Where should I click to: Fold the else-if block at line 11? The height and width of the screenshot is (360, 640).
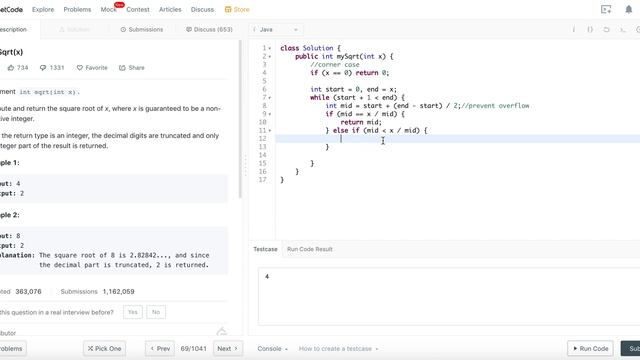[270, 131]
